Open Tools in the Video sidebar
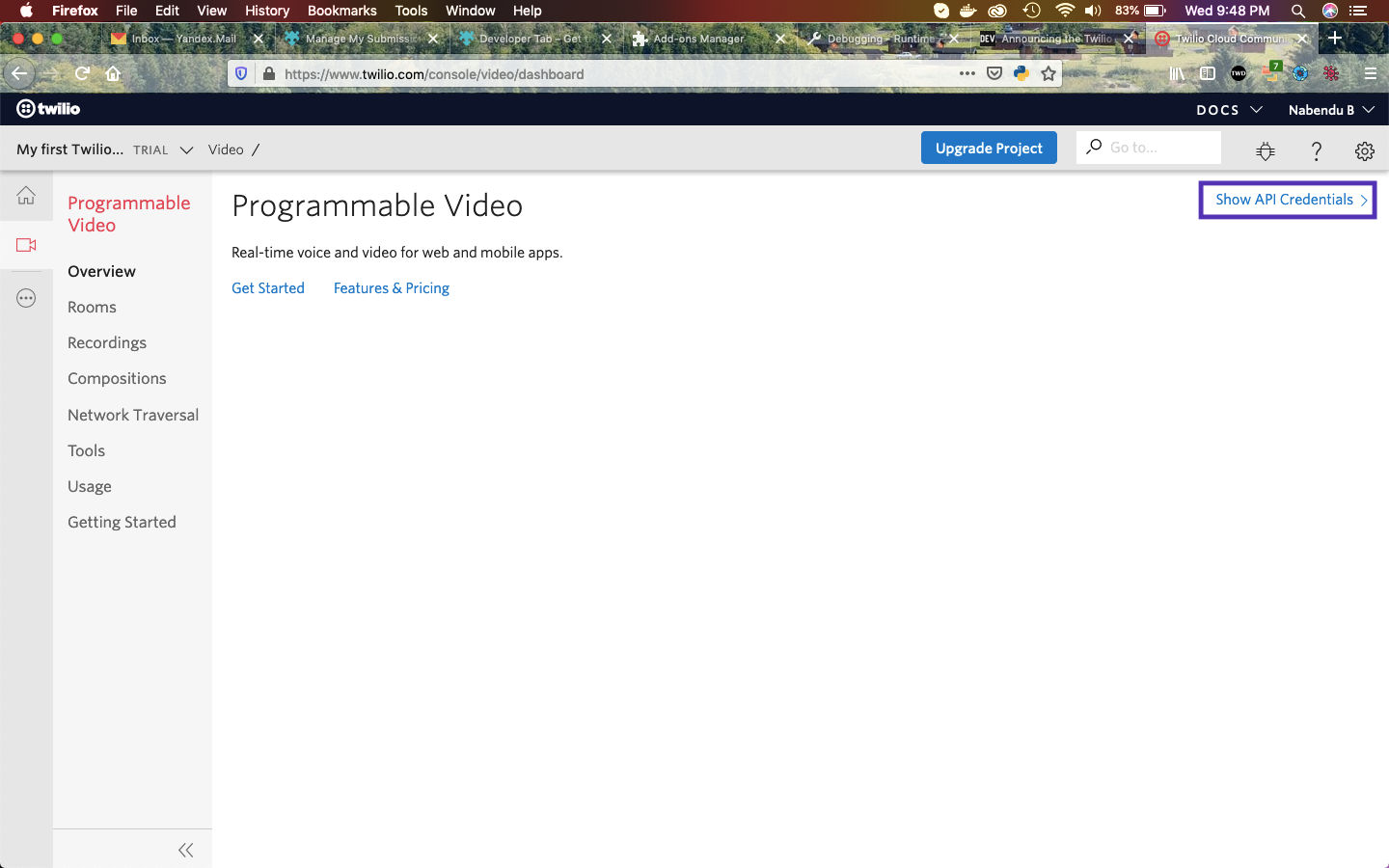This screenshot has width=1389, height=868. pos(86,450)
